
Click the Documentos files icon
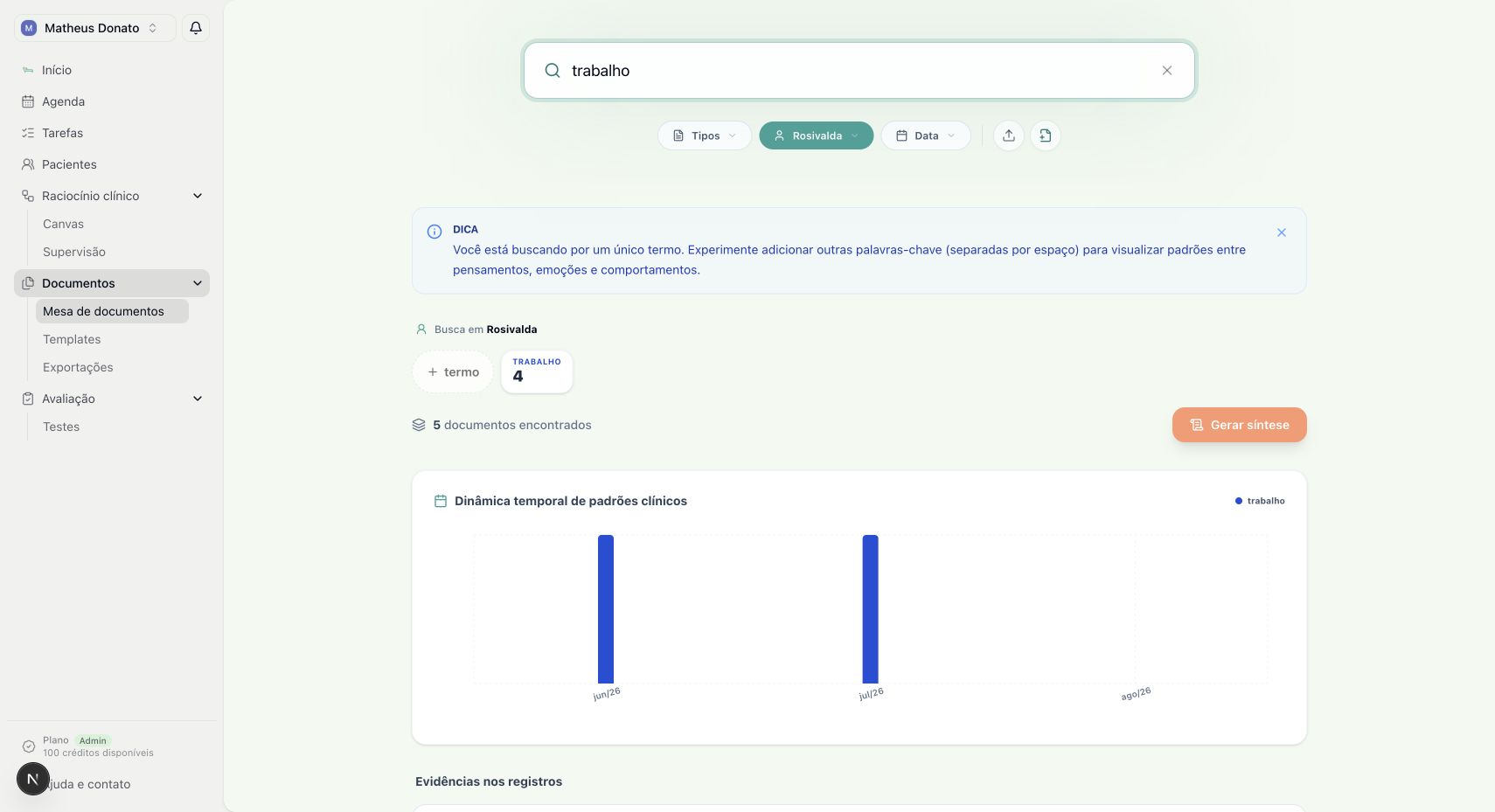click(28, 283)
